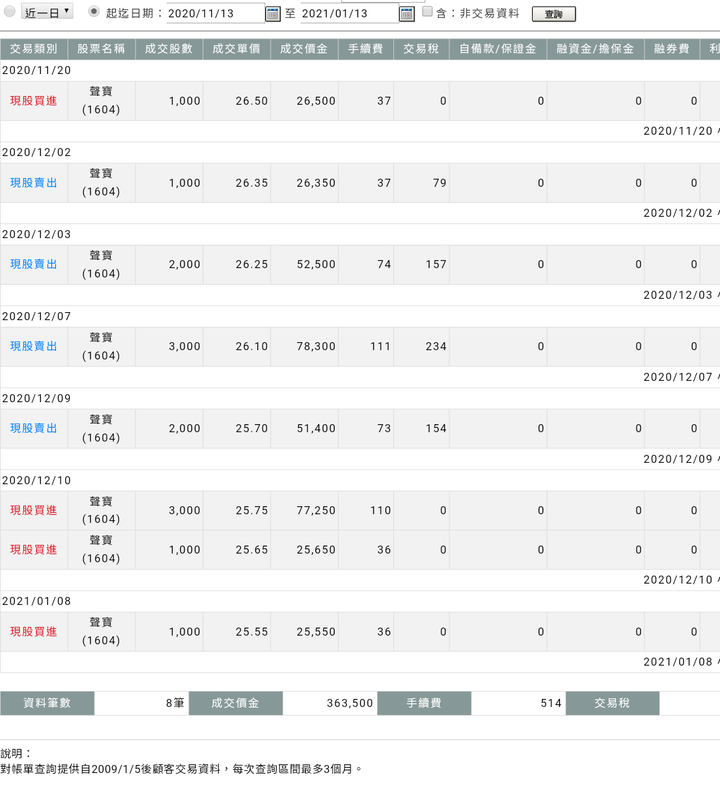Select the 起迄日期 date range radio button
The image size is (720, 801).
94,11
